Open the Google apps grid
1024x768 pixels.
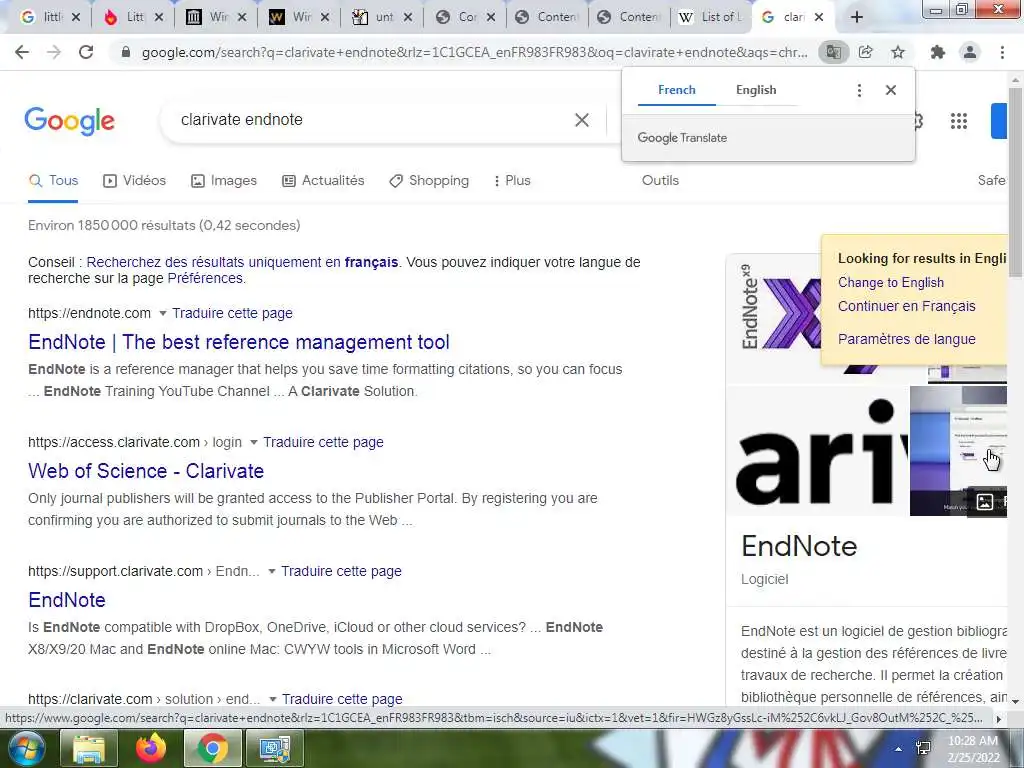click(959, 121)
